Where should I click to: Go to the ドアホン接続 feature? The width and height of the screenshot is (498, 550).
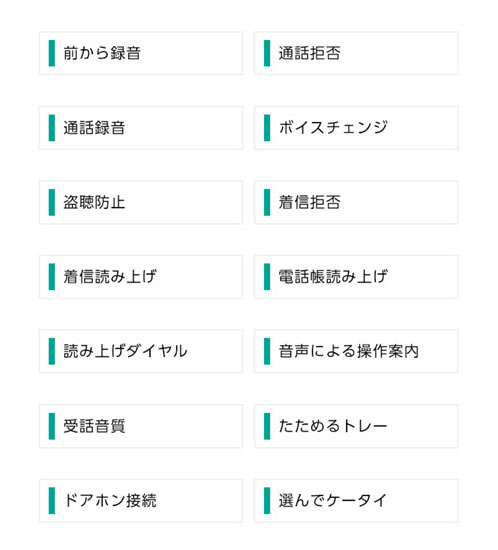point(141,501)
